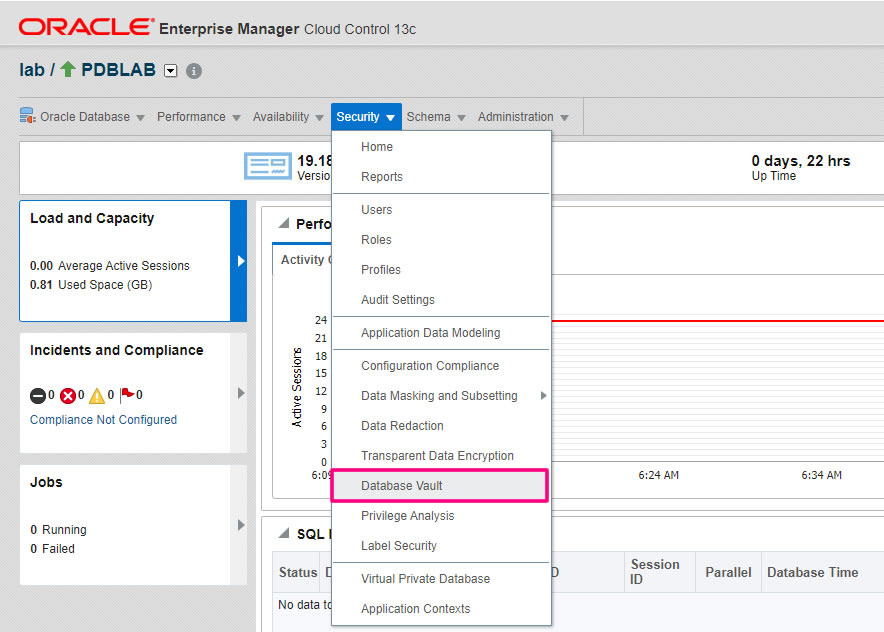Click the Data Masking submenu arrow
Image resolution: width=884 pixels, height=632 pixels.
[543, 396]
